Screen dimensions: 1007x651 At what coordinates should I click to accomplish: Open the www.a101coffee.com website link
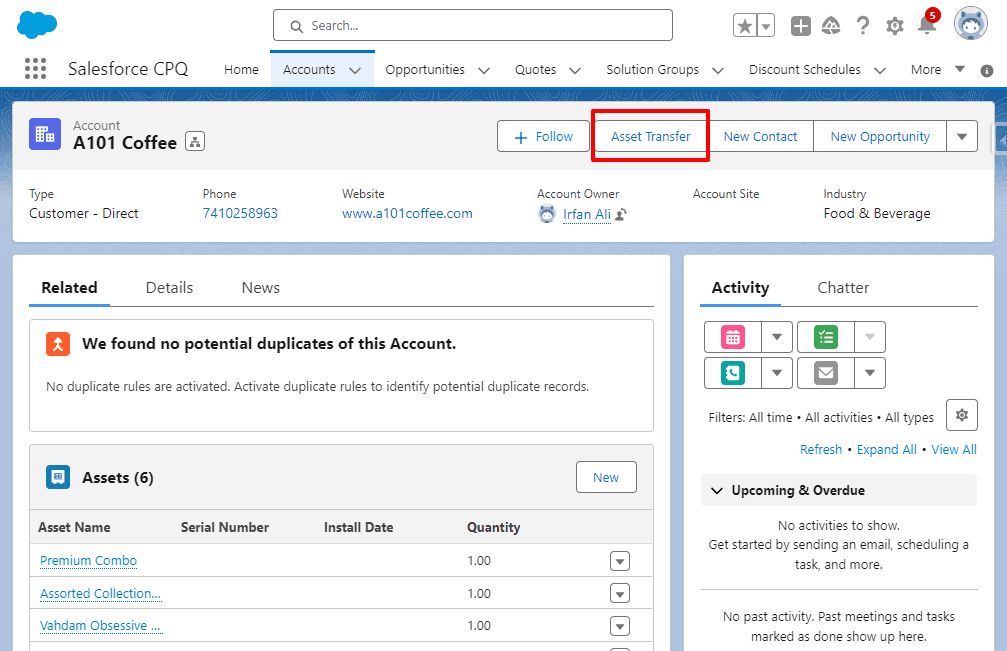(407, 213)
